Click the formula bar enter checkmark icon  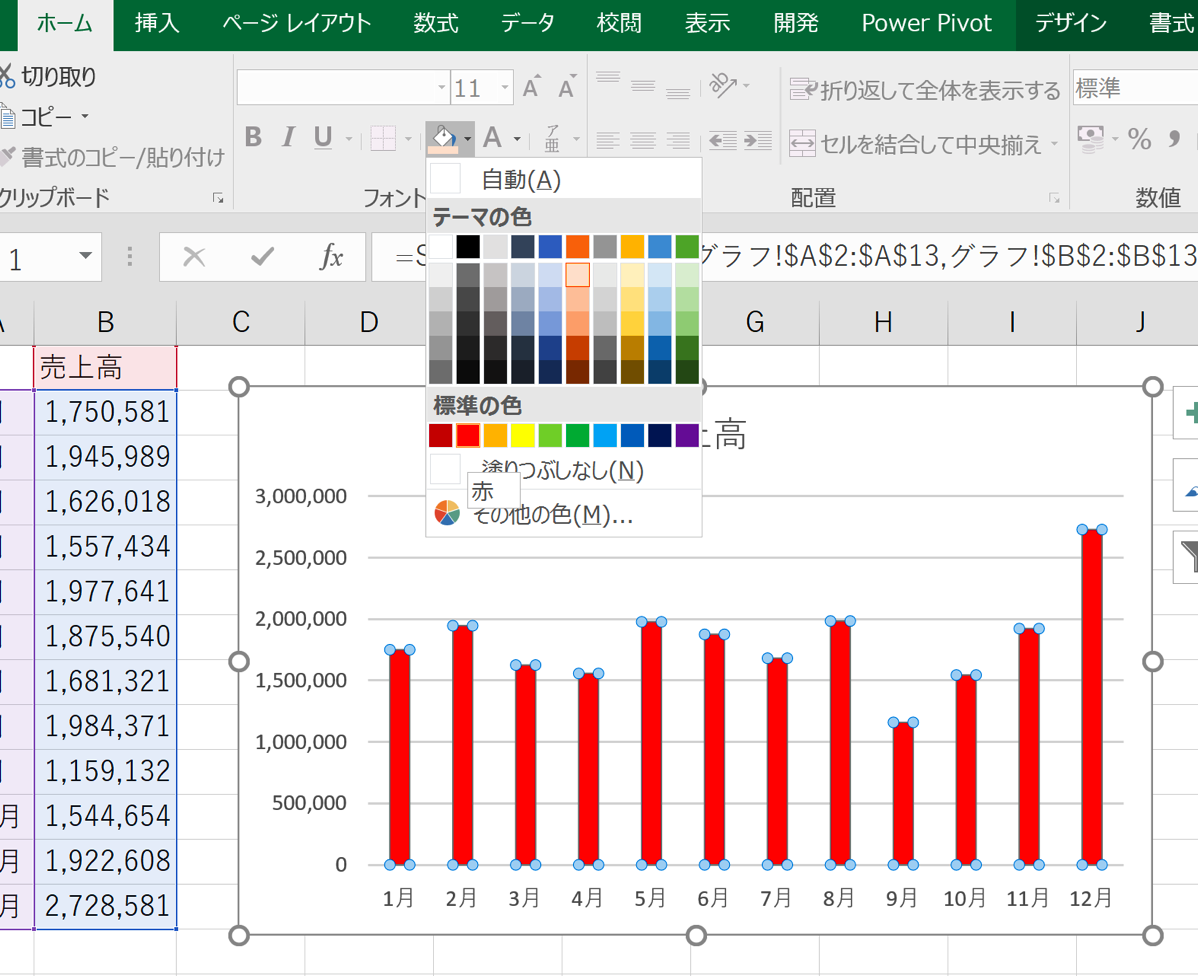click(x=262, y=257)
